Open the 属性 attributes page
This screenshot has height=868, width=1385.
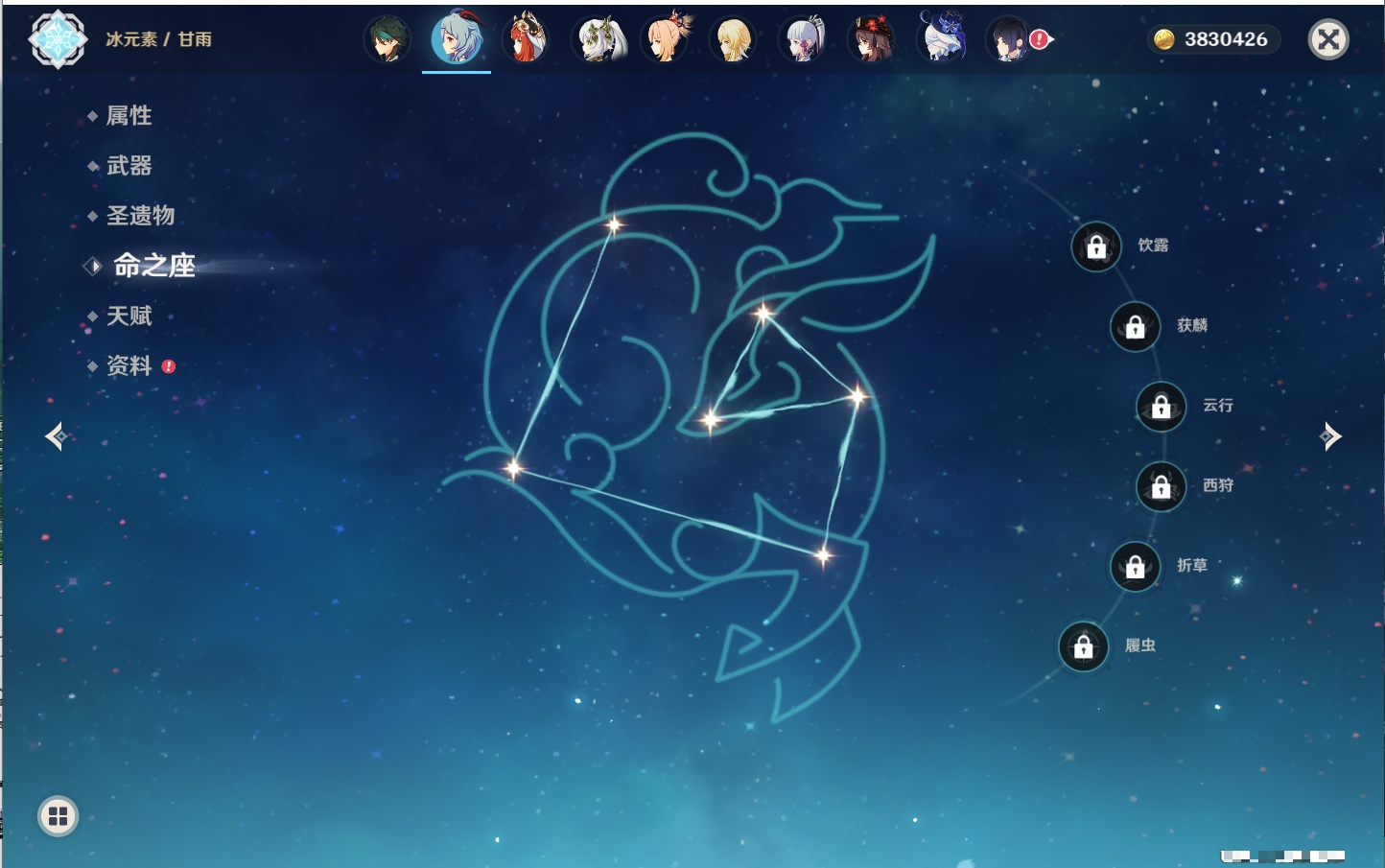129,116
